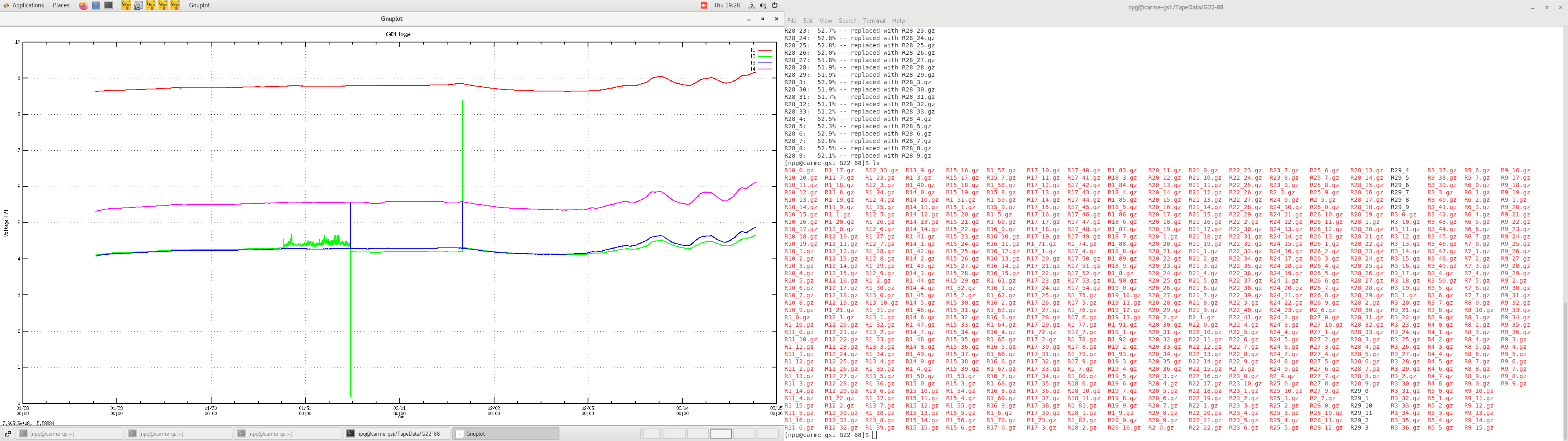Open the Terminal menu in menu bar
The width and height of the screenshot is (1568, 441).
(x=873, y=21)
